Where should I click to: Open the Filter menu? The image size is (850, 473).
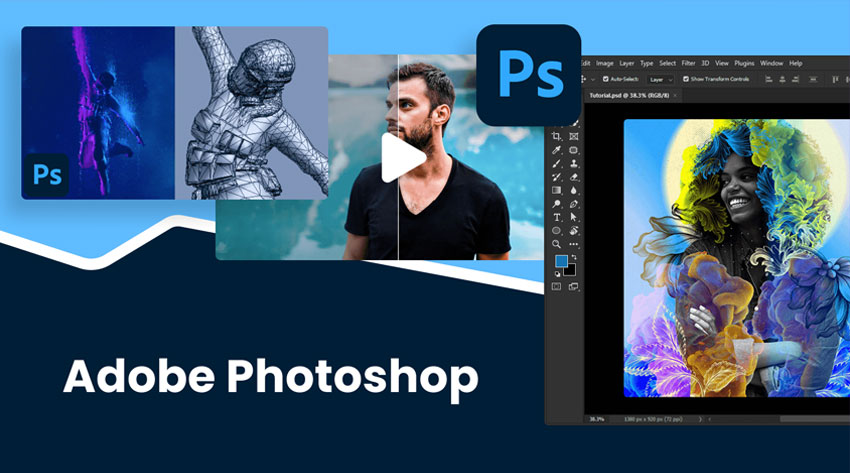coord(688,63)
